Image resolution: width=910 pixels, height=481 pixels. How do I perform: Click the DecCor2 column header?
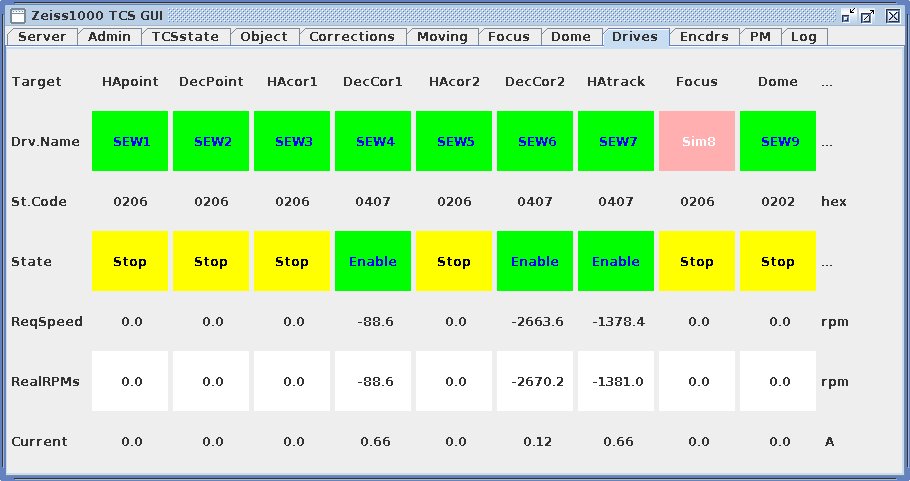(535, 82)
